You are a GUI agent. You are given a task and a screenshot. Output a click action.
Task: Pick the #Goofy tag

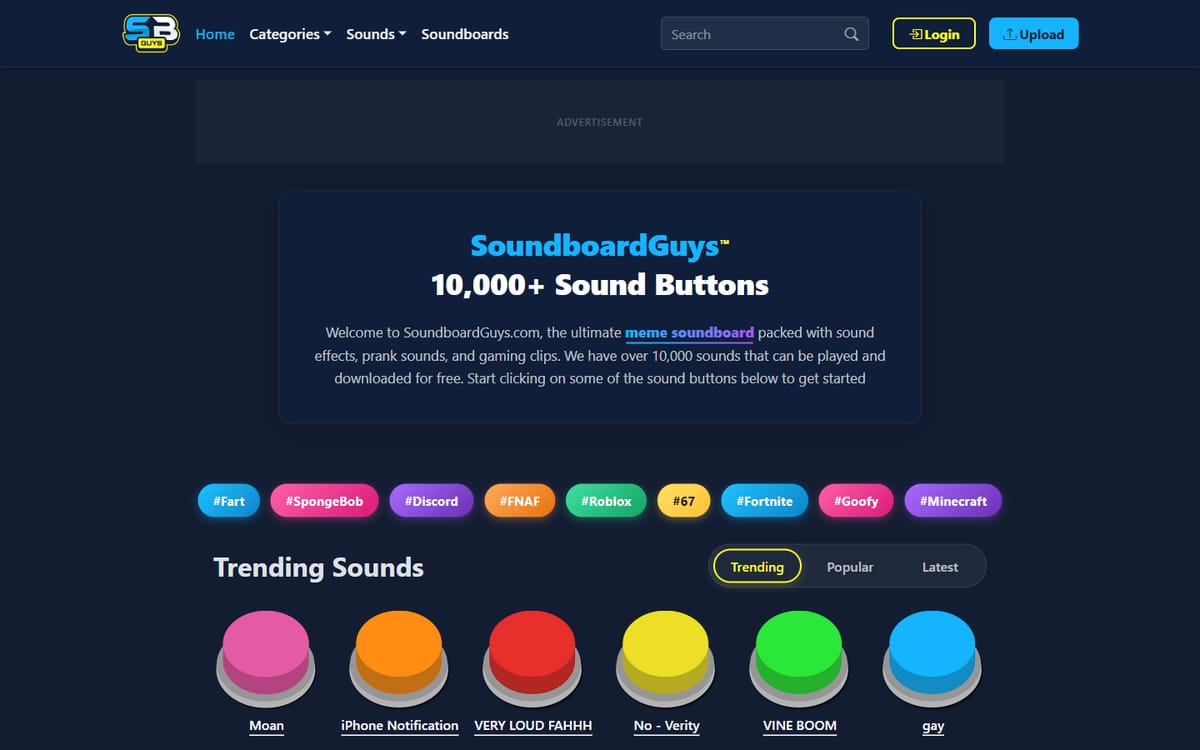[857, 501]
